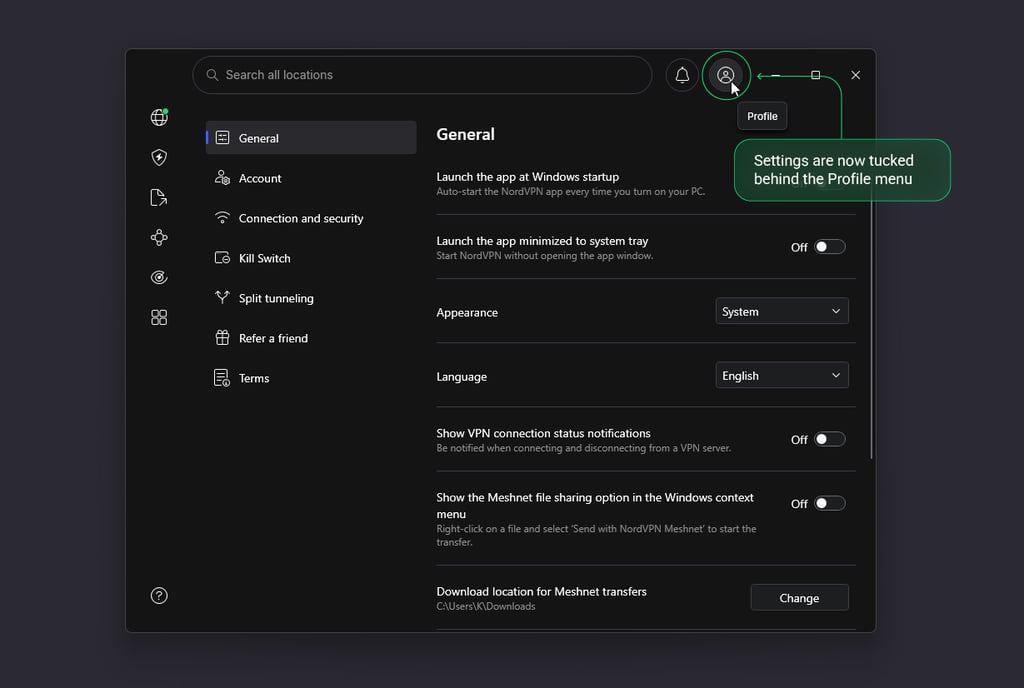Open Refer a friend page label
This screenshot has height=688, width=1024.
pyautogui.click(x=273, y=338)
